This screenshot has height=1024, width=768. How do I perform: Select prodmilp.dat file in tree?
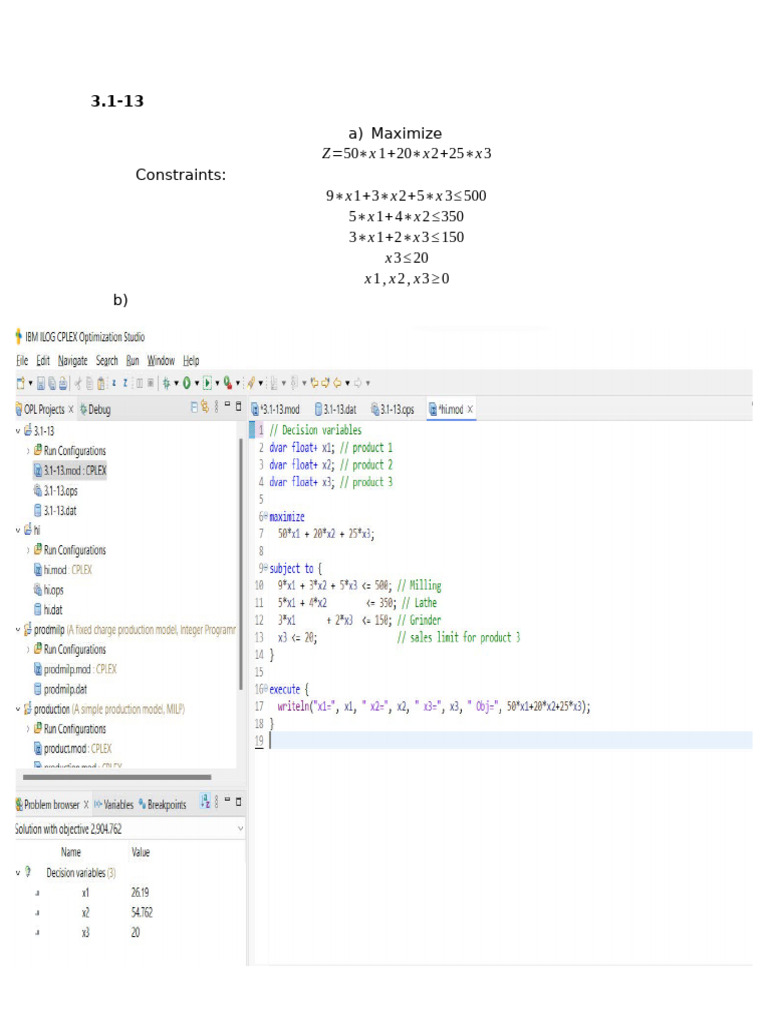tap(60, 690)
